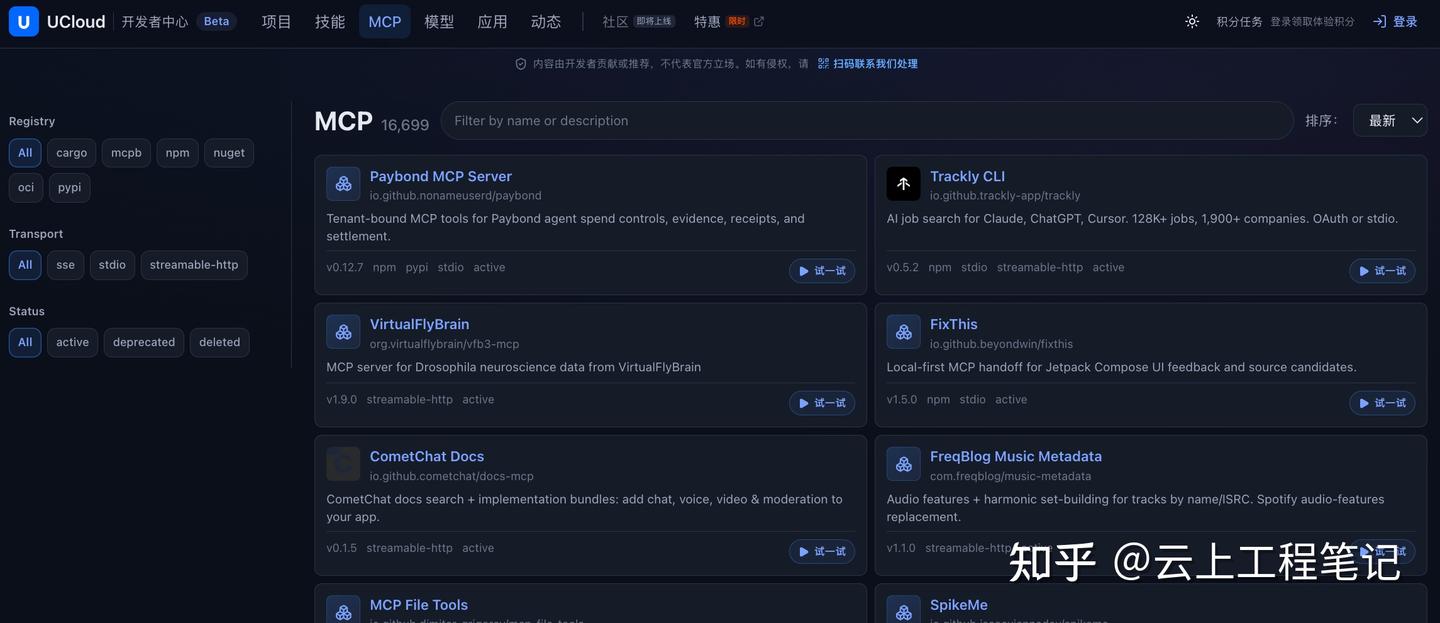Open the Paybond MCP Server title
Viewport: 1440px width, 623px height.
pyautogui.click(x=441, y=176)
